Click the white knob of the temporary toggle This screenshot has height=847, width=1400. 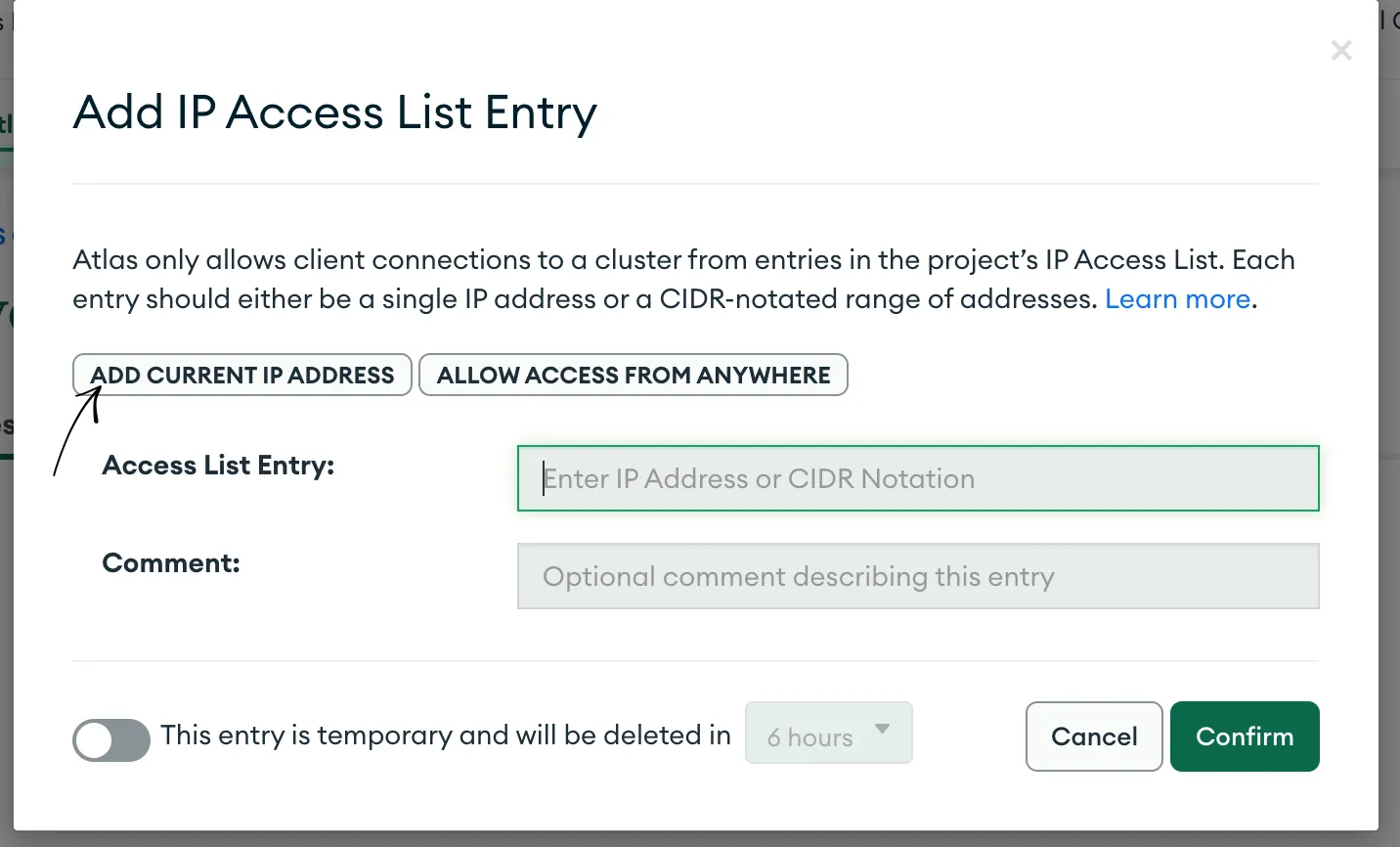coord(96,740)
